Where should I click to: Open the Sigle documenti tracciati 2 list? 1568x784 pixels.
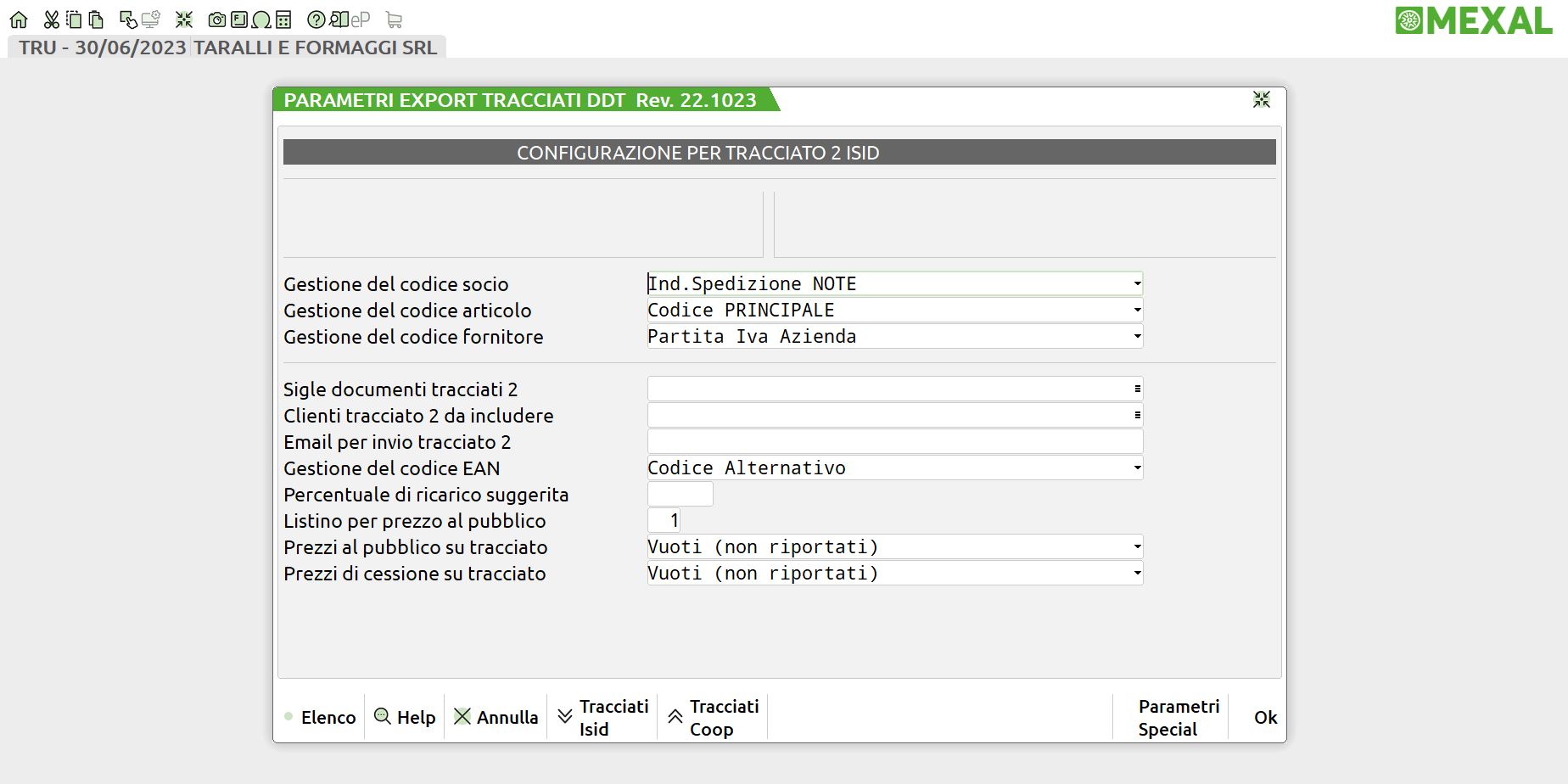pos(1137,389)
